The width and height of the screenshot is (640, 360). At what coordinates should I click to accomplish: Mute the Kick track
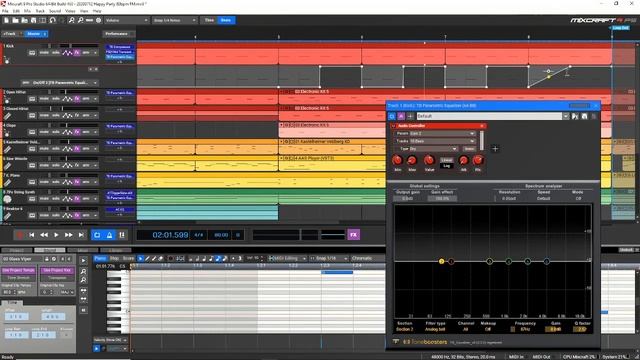44,53
